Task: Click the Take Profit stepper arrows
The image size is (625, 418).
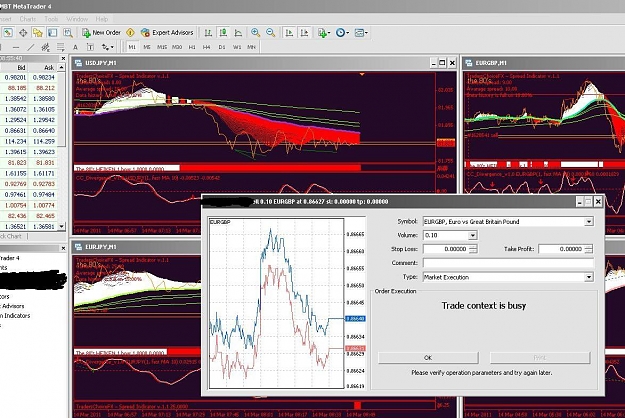Action: coord(588,249)
